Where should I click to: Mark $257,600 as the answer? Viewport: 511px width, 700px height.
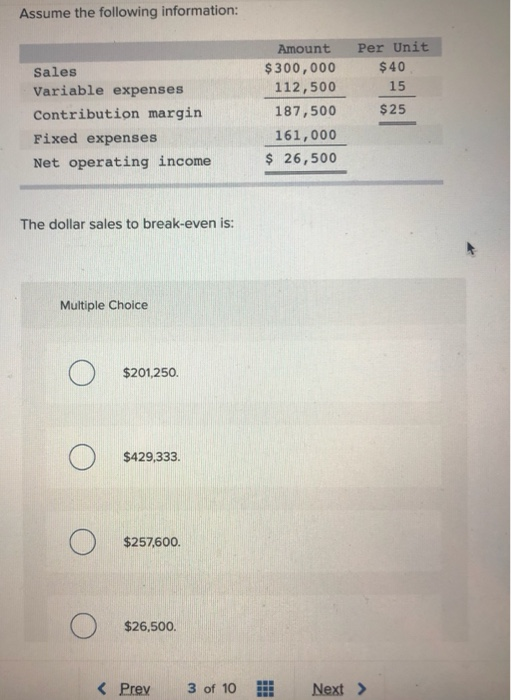click(x=83, y=542)
